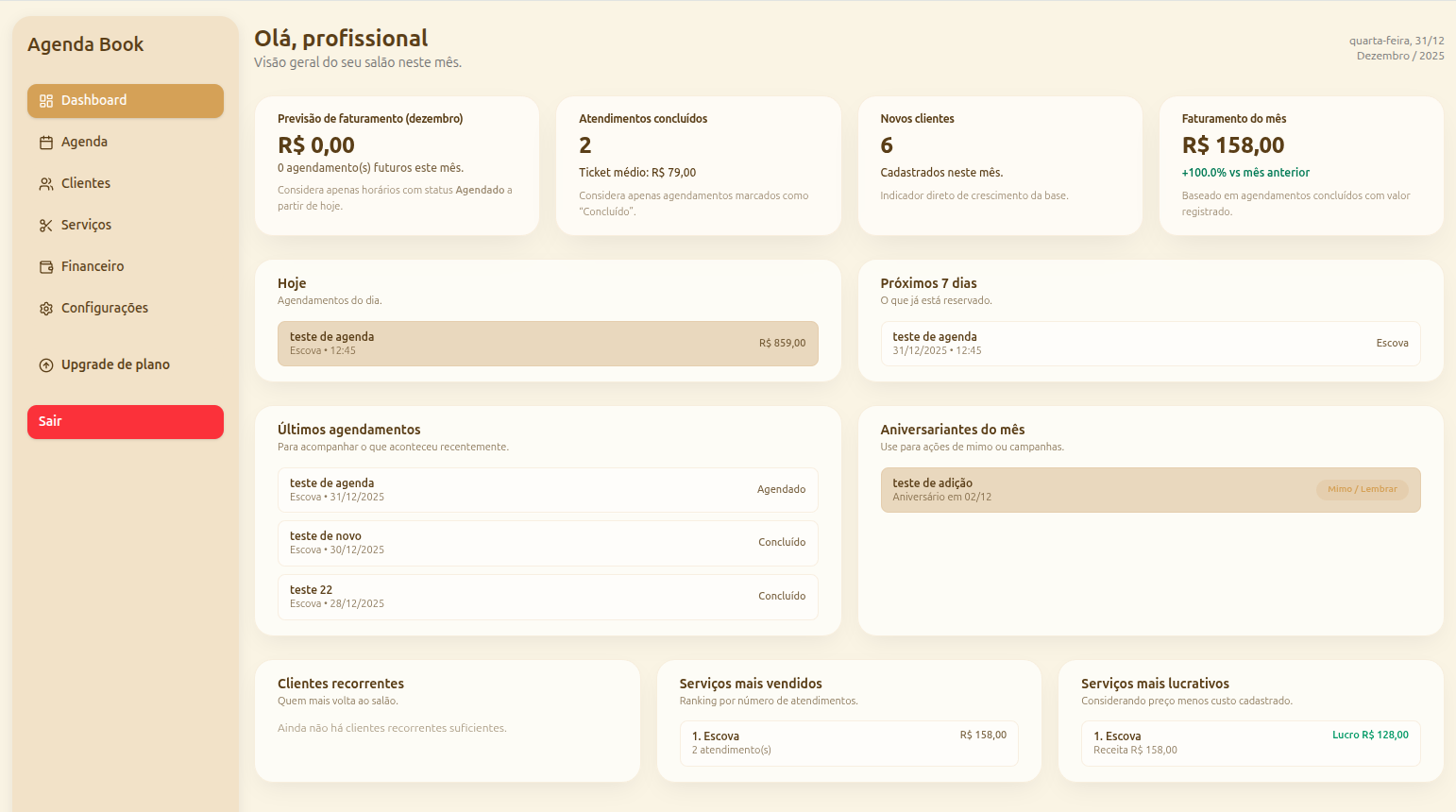
Task: Click the Configurações gear icon
Action: [44, 307]
